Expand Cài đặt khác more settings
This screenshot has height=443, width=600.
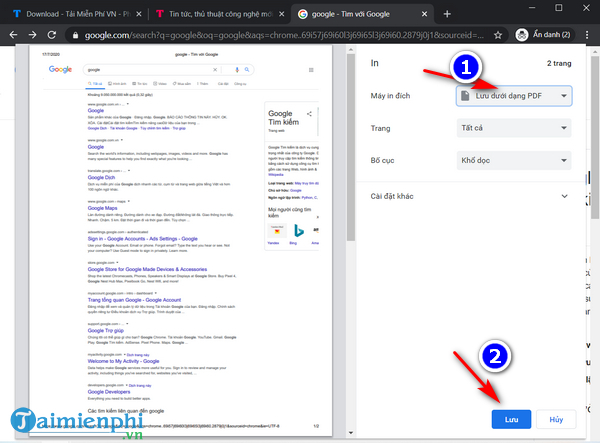[x=469, y=196]
